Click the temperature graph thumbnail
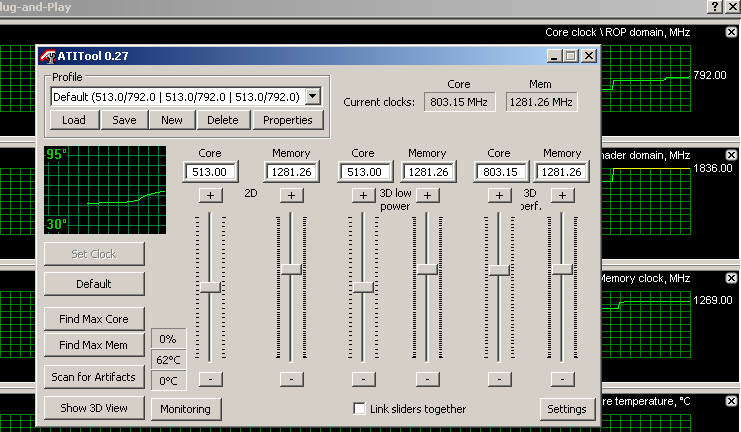Viewport: 741px width, 432px height. (x=105, y=190)
